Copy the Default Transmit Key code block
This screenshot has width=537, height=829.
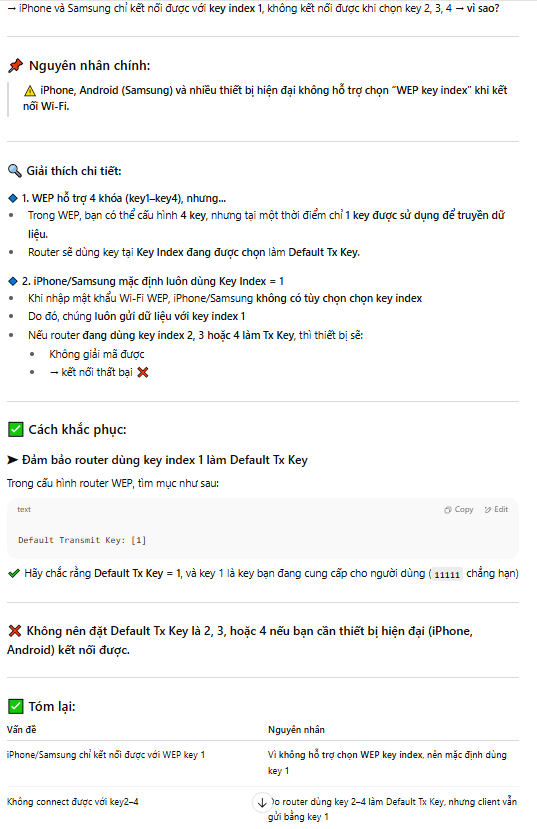point(459,509)
